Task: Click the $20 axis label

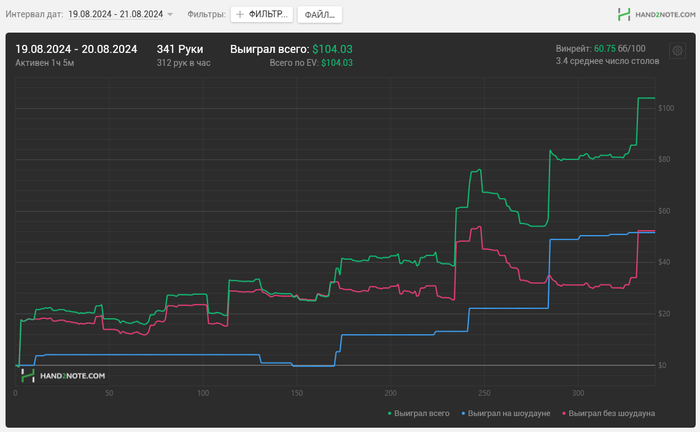Action: point(664,314)
